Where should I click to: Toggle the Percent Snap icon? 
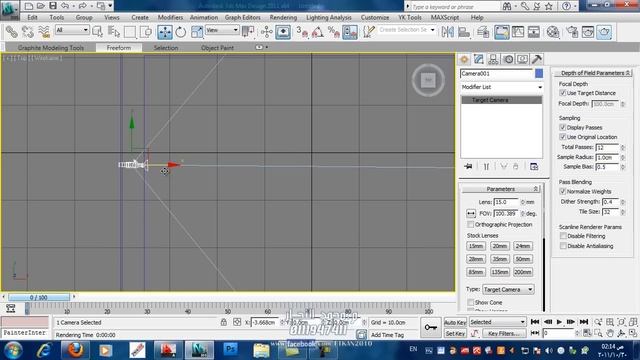[x=333, y=32]
